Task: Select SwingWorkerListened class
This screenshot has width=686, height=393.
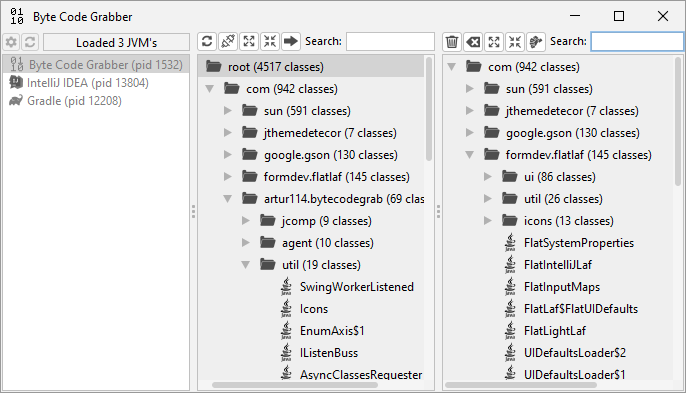Action: click(357, 287)
